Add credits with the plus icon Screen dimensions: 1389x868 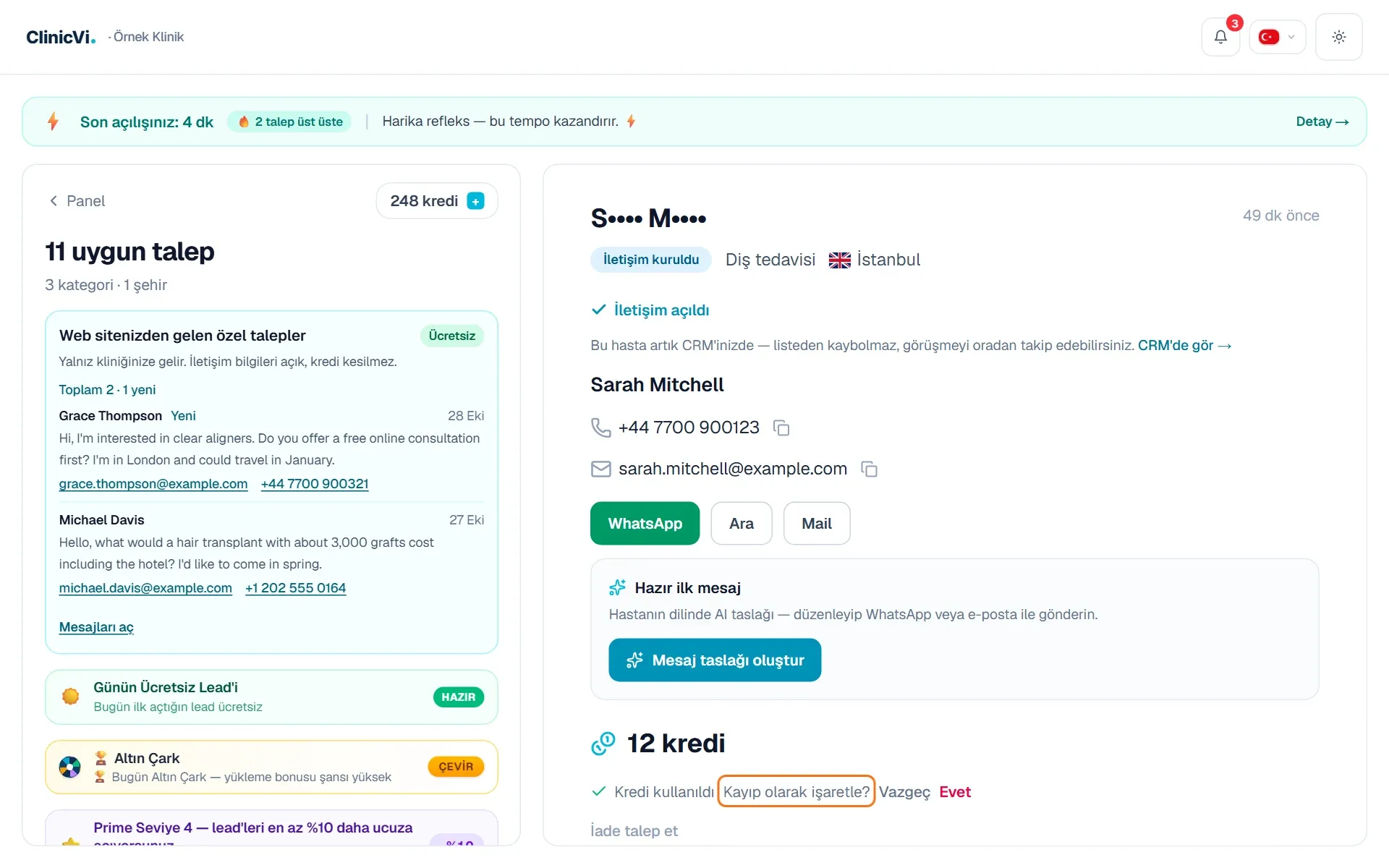(475, 201)
